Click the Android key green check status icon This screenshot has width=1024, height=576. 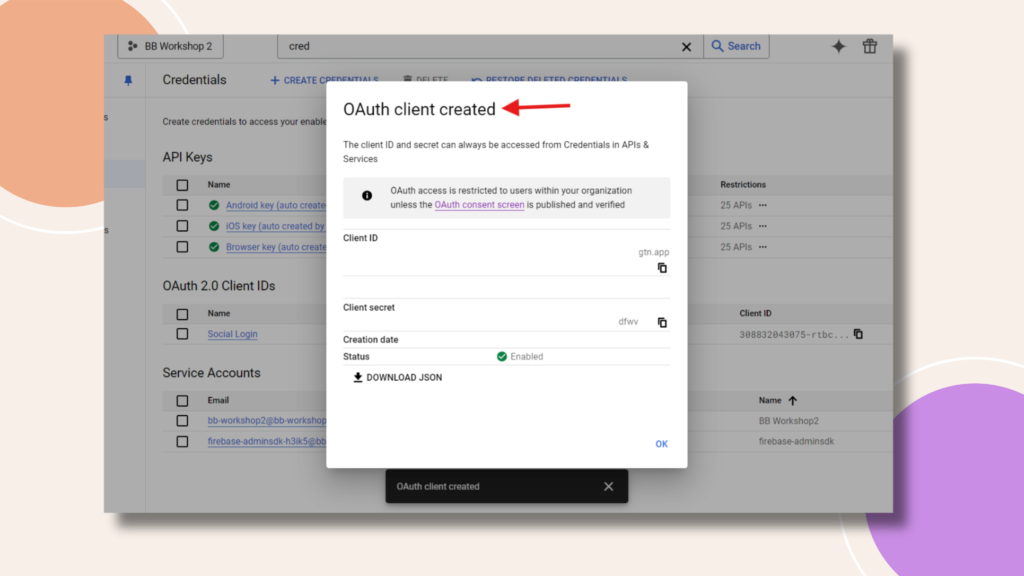click(x=214, y=206)
